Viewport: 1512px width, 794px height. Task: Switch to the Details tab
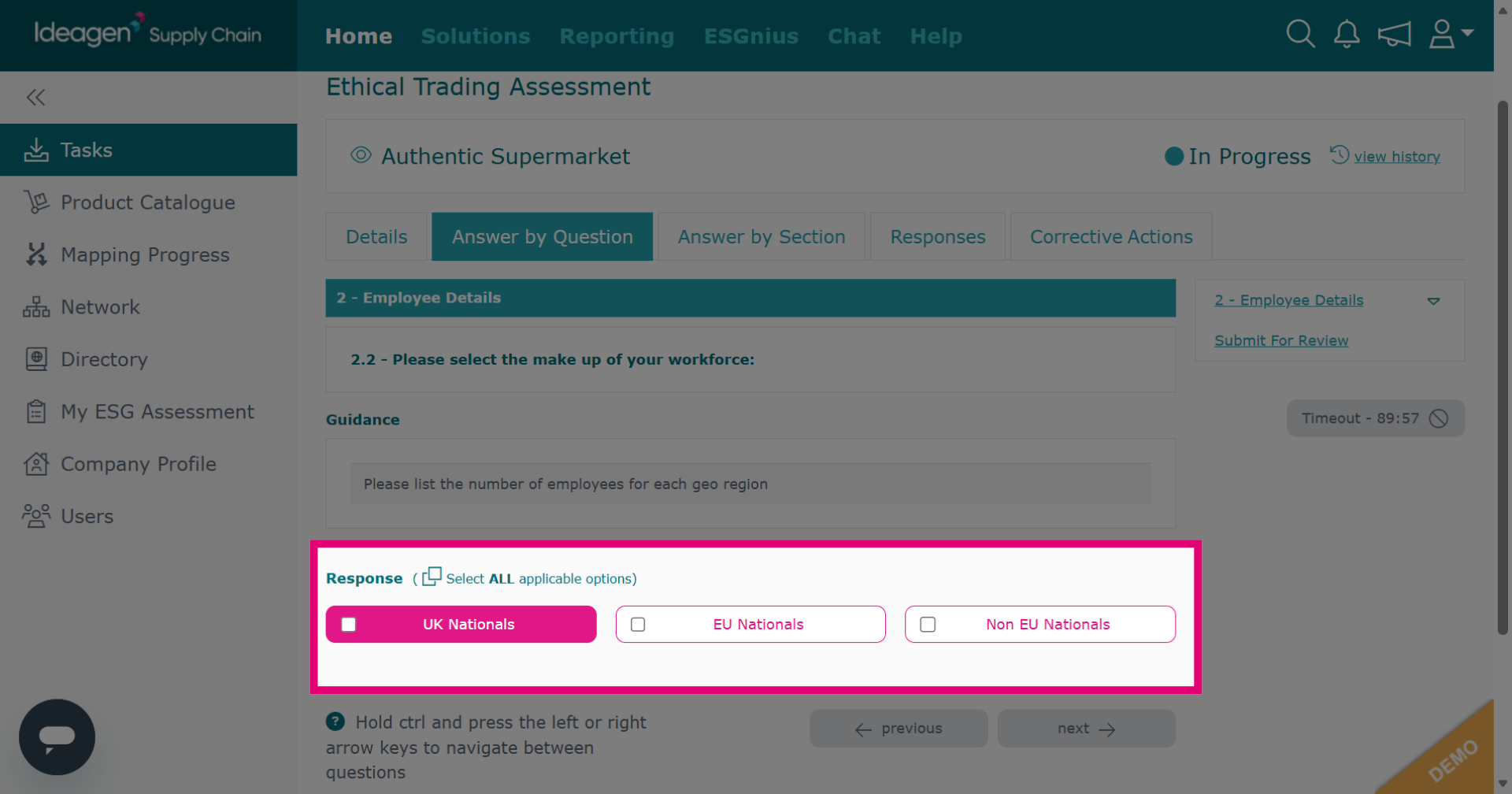[x=376, y=236]
